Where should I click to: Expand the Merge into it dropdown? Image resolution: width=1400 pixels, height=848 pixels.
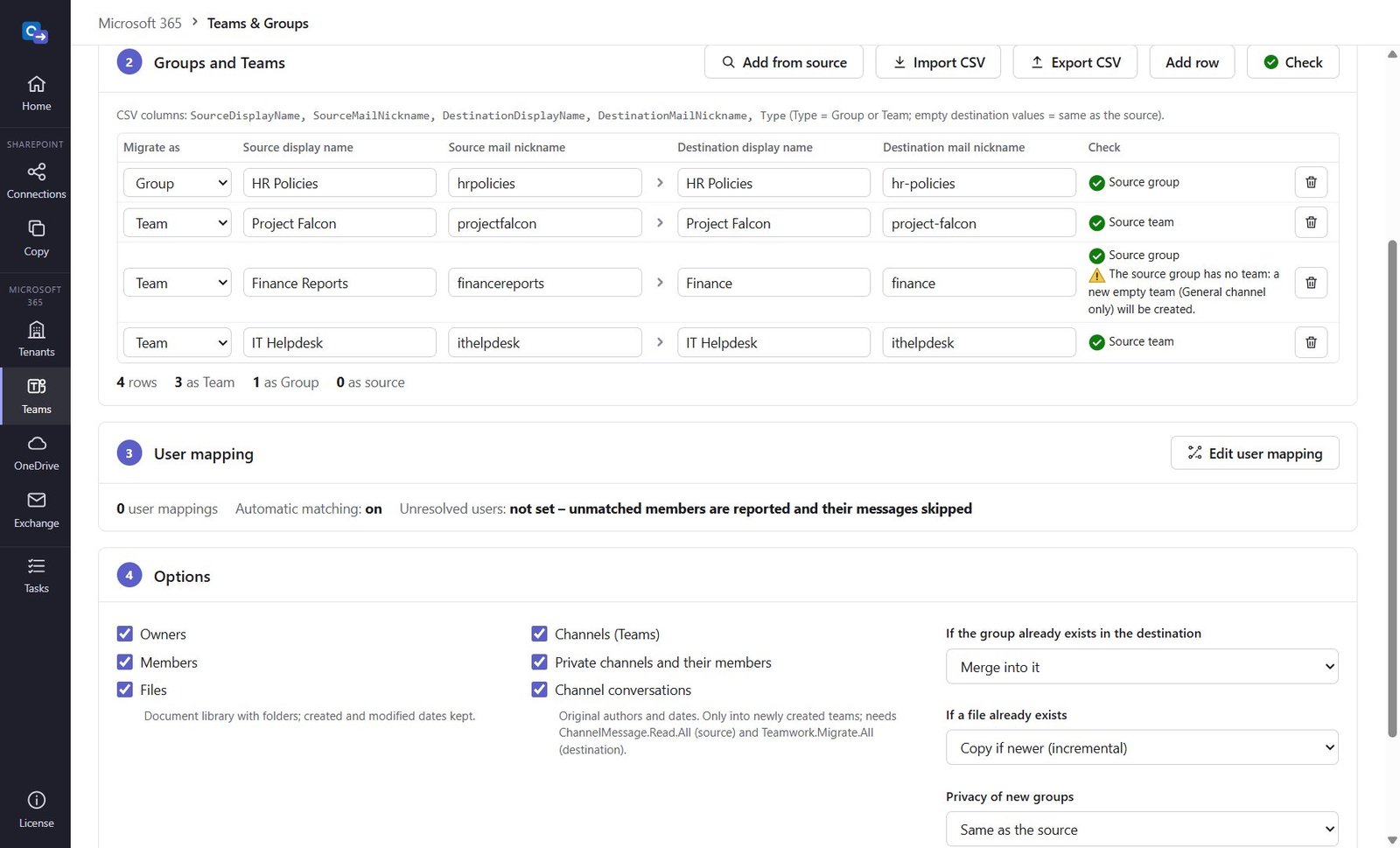coord(1142,667)
